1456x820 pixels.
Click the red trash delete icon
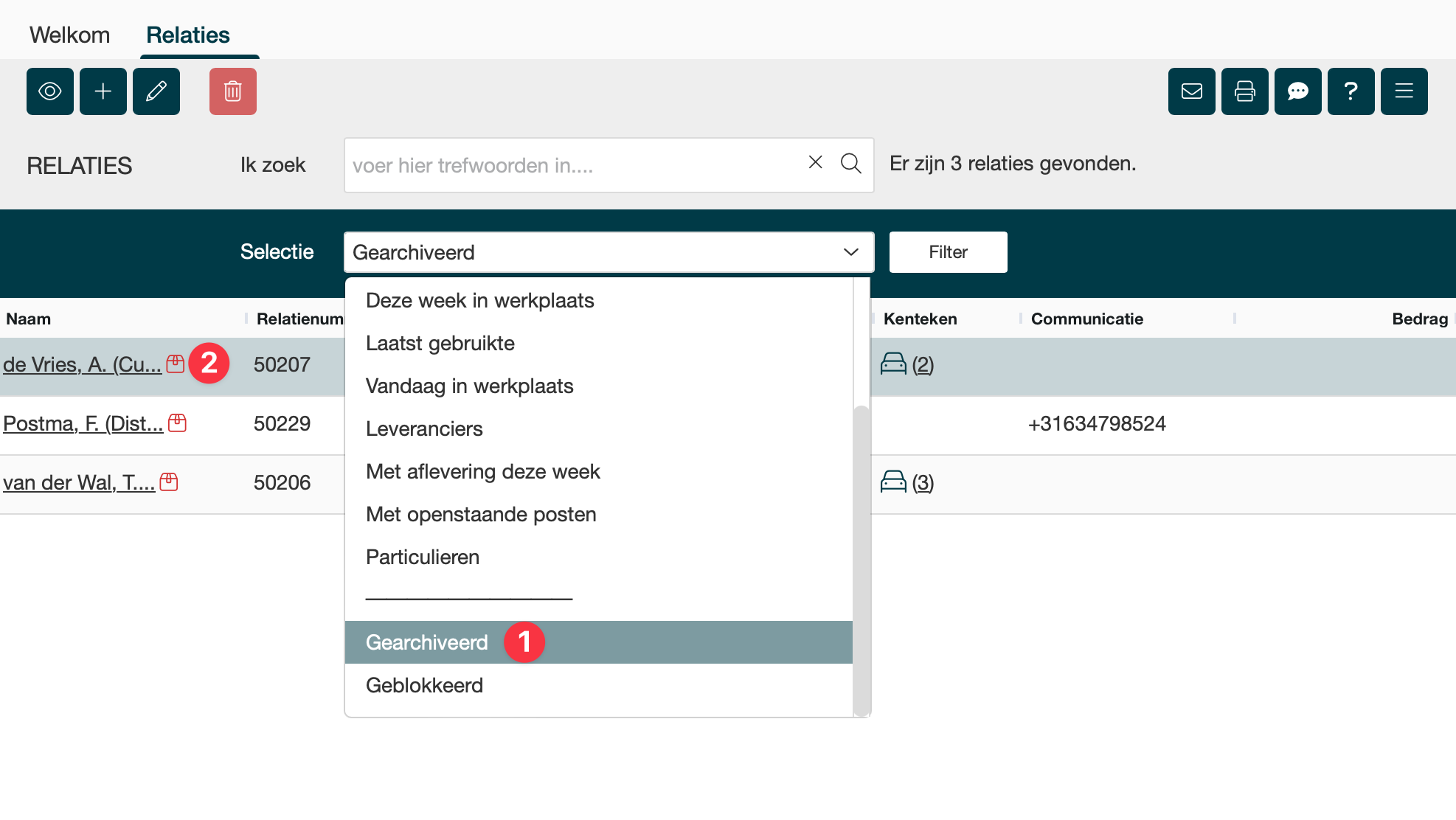233,91
